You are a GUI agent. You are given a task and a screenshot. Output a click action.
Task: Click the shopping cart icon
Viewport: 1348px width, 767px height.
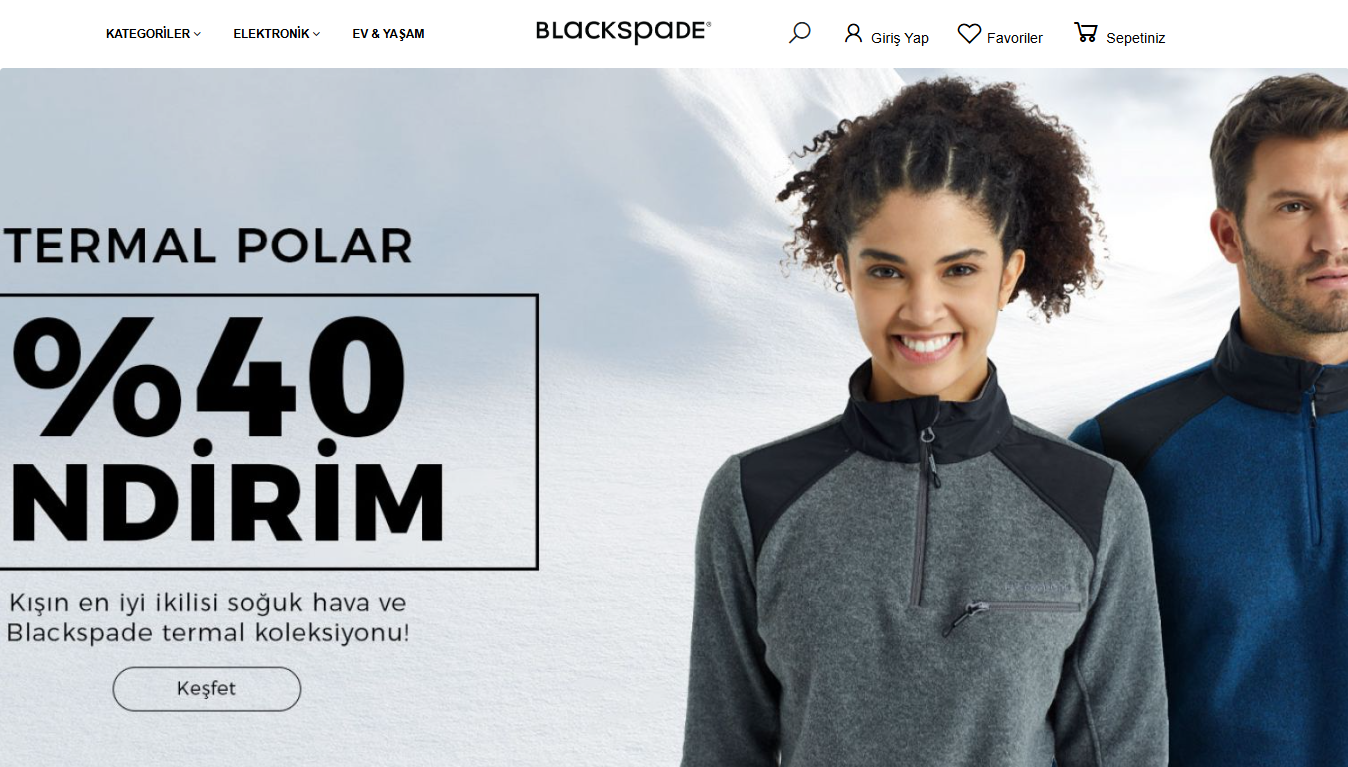pyautogui.click(x=1085, y=32)
